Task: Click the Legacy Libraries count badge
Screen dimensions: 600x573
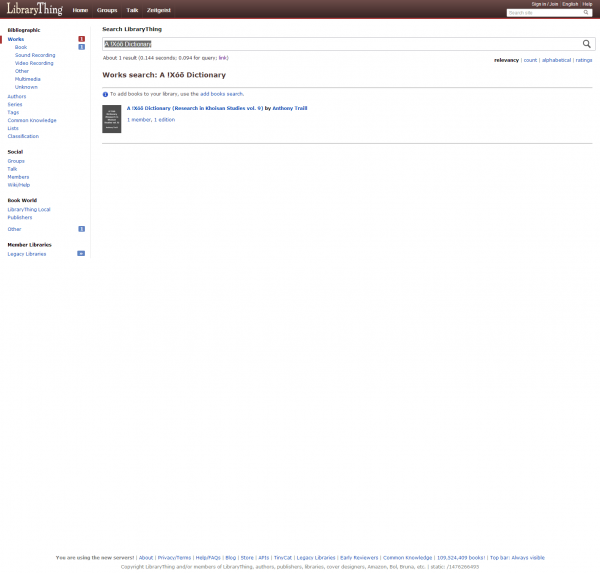Action: (x=81, y=253)
